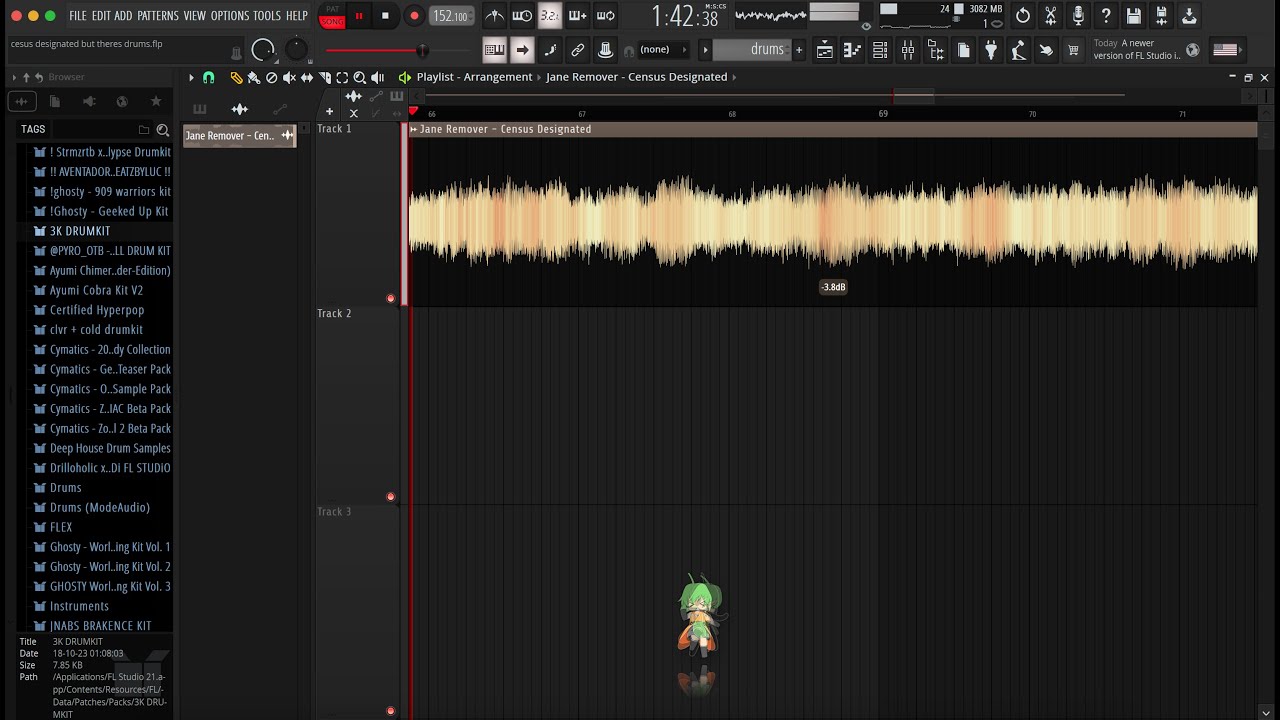This screenshot has width=1280, height=720.
Task: Click the Undo history icon
Action: pos(1022,16)
